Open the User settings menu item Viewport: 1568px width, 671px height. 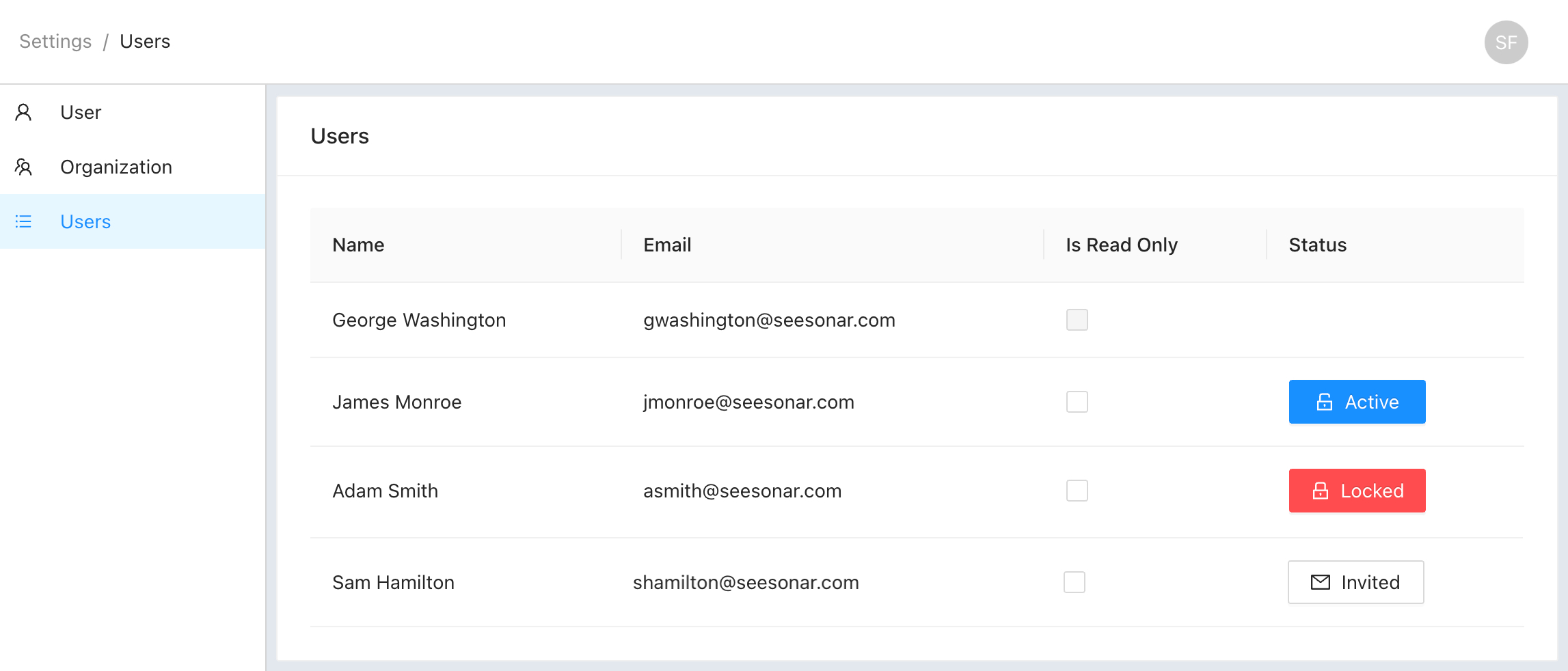click(x=133, y=112)
